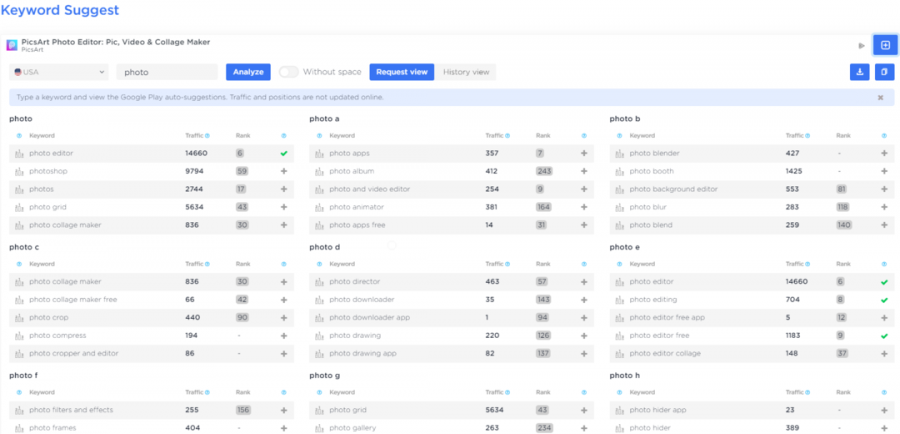Click chart icon beside photo apps
Viewport: 900px width, 434px height.
pyautogui.click(x=320, y=153)
